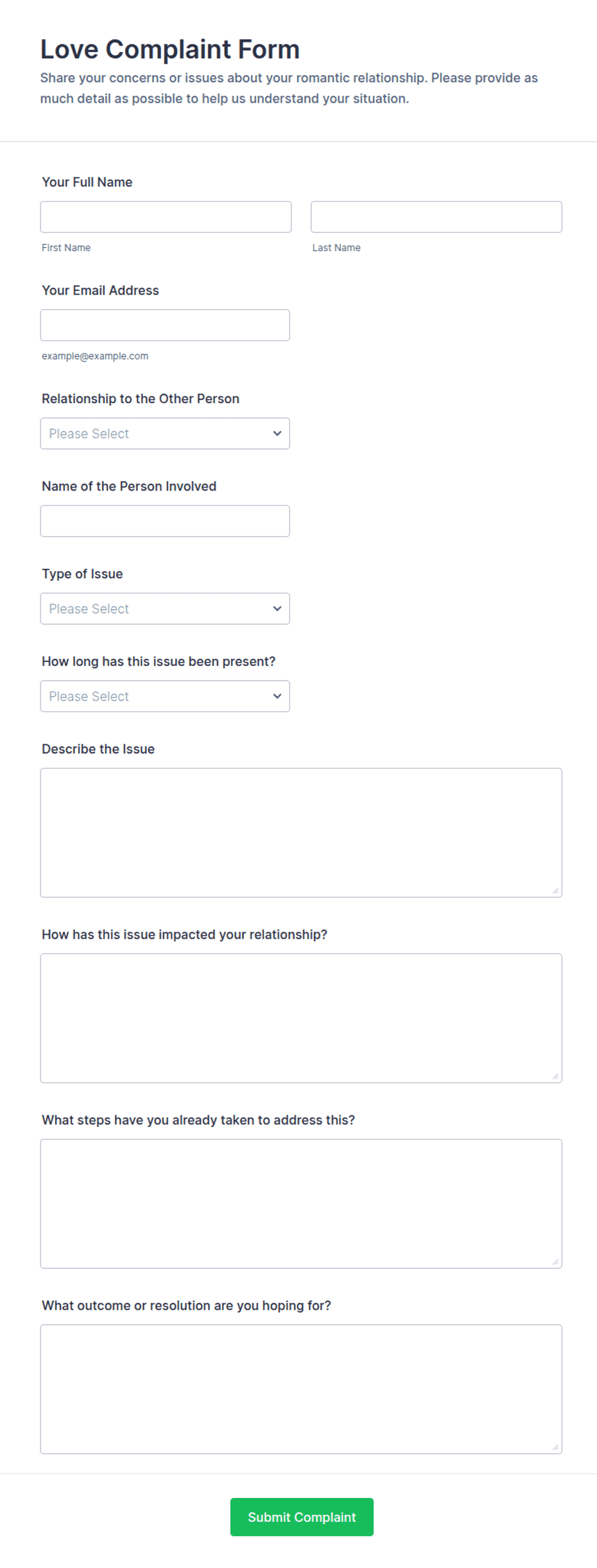
Task: Click resize grip of outcome text area
Action: click(x=555, y=1447)
